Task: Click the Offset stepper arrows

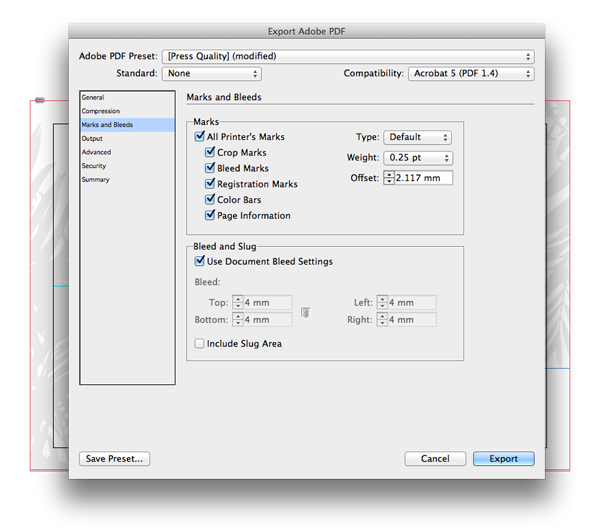Action: 389,178
